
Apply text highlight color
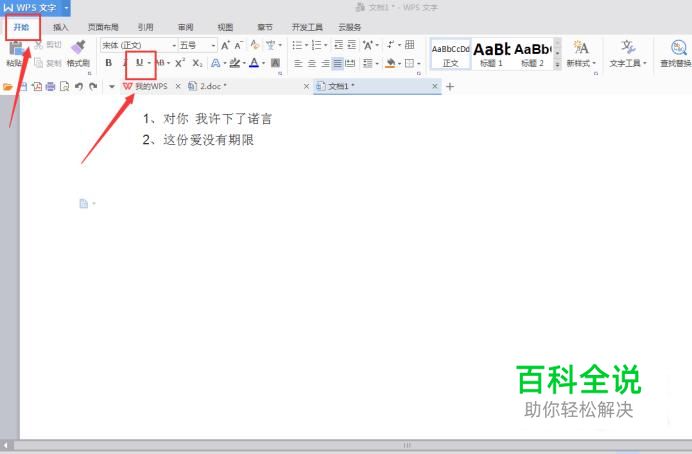tap(235, 63)
